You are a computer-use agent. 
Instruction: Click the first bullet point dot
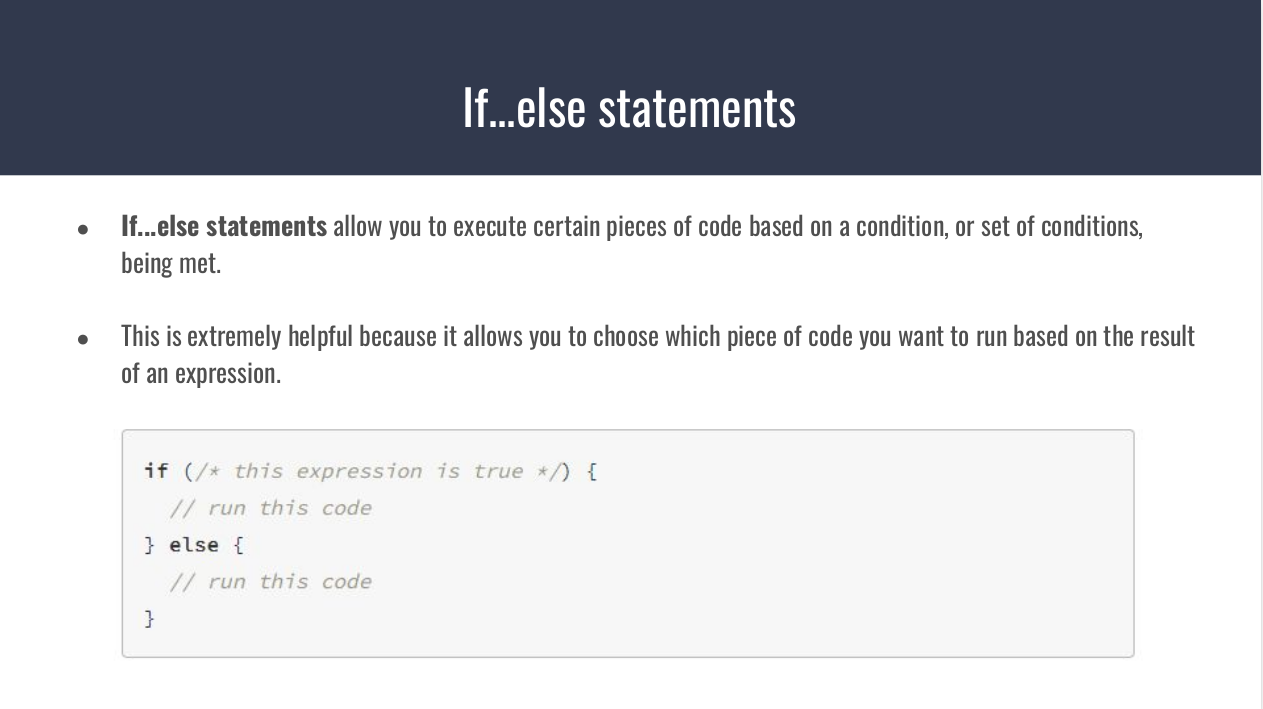pos(84,229)
